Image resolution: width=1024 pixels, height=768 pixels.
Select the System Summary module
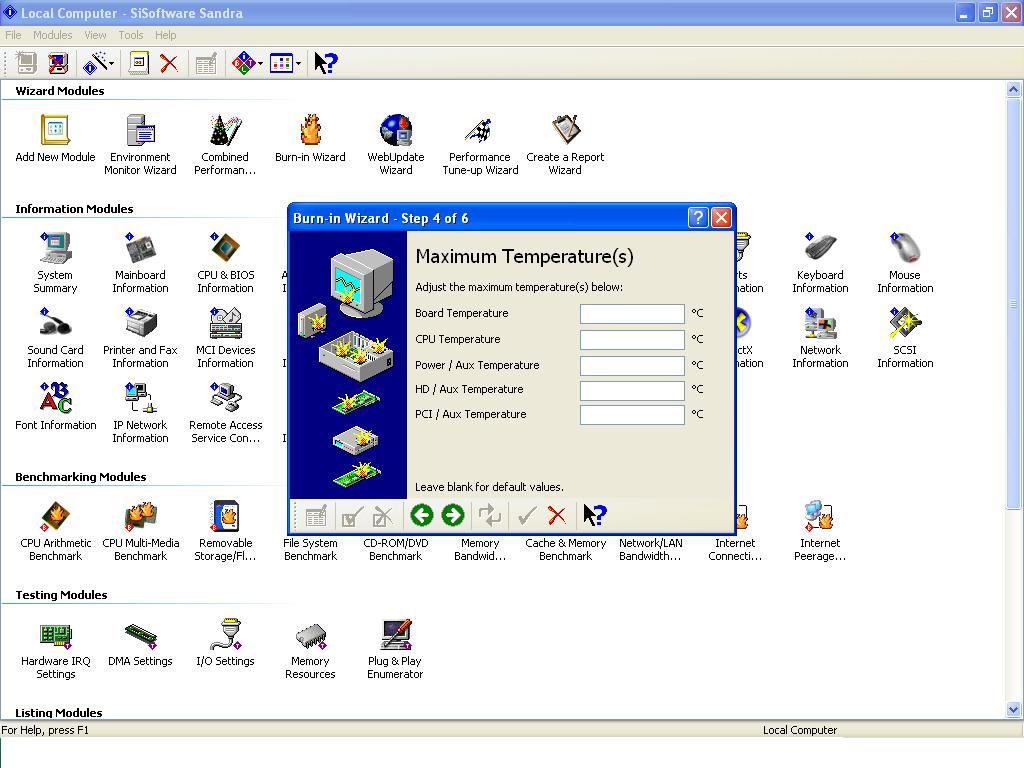[x=56, y=263]
